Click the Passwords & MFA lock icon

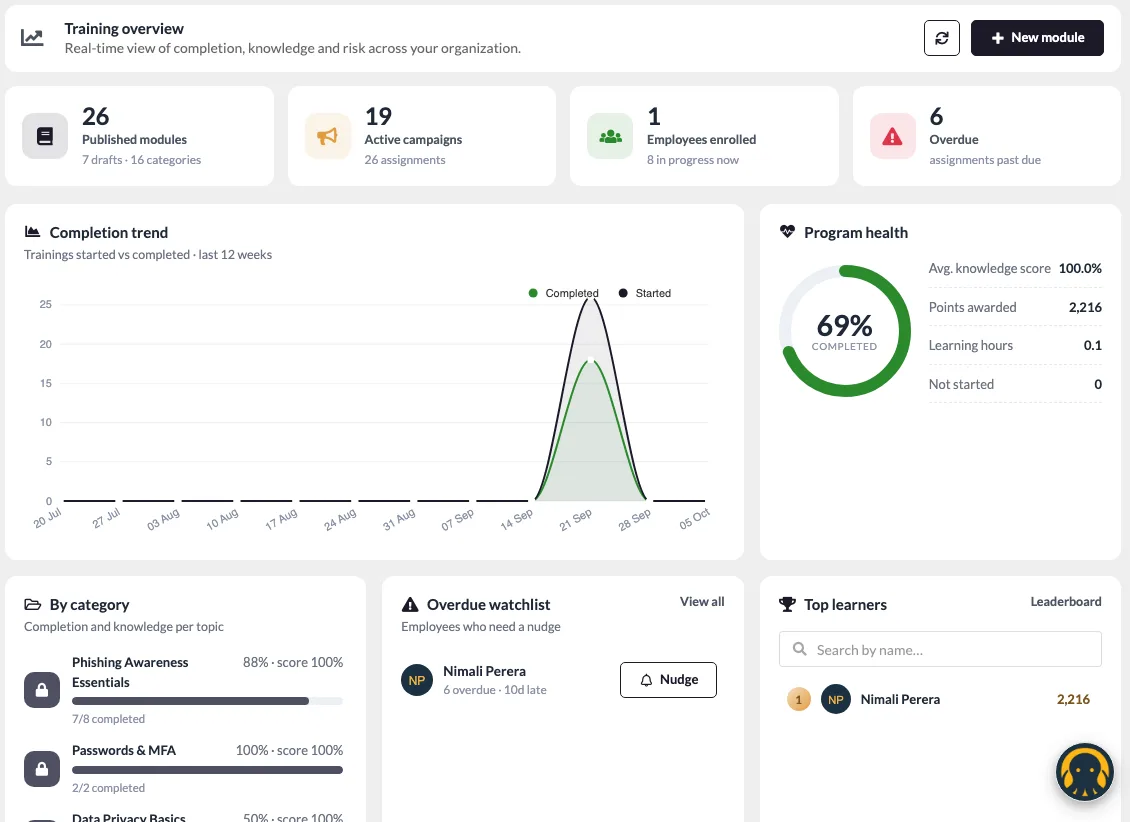(42, 769)
